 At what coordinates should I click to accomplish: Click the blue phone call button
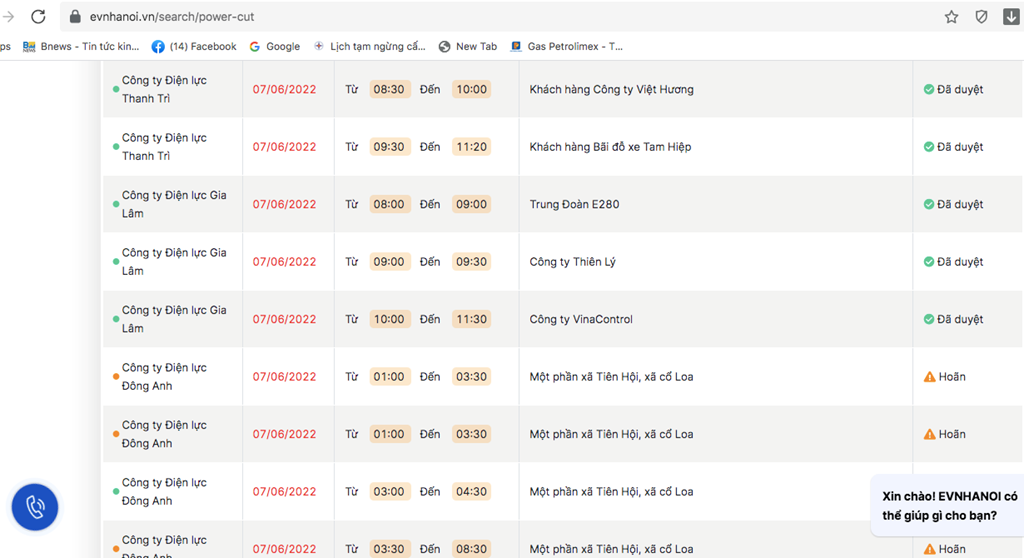(35, 507)
